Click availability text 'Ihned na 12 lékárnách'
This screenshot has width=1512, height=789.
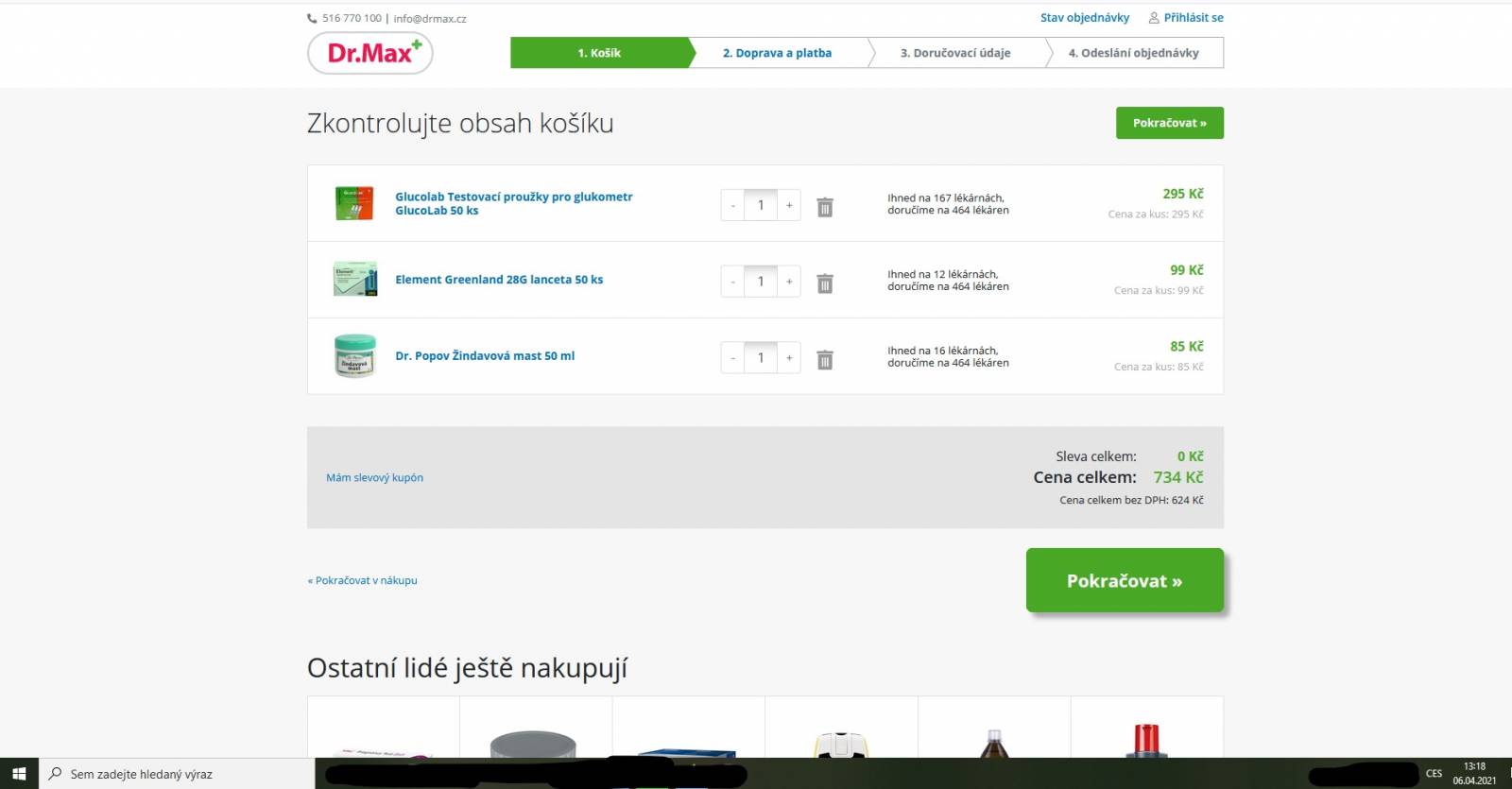(x=943, y=275)
